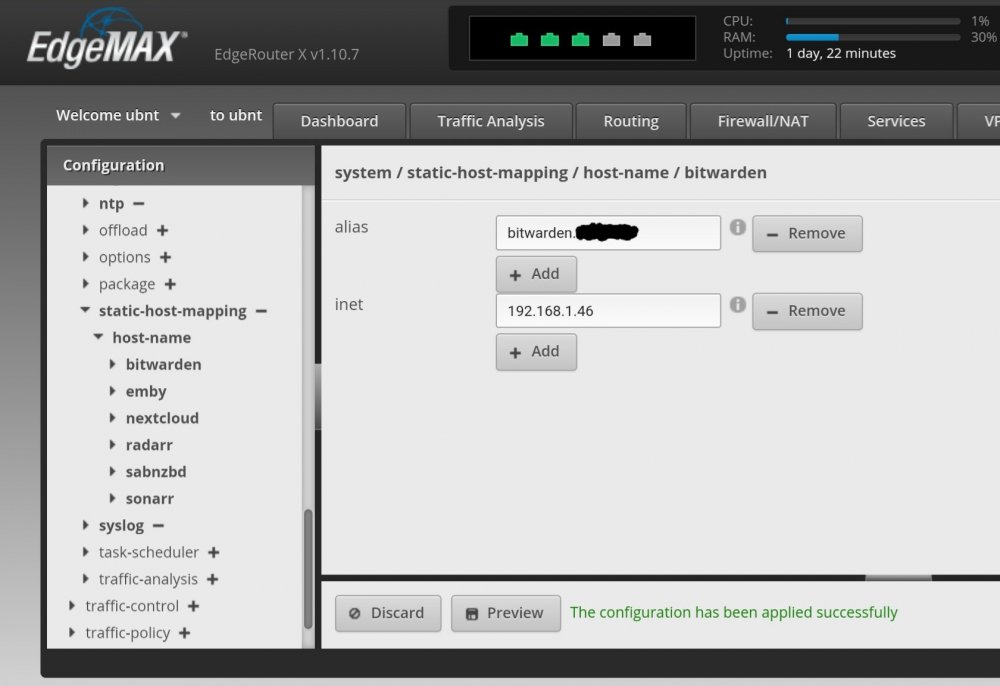Switch to the Services tab

coord(896,121)
